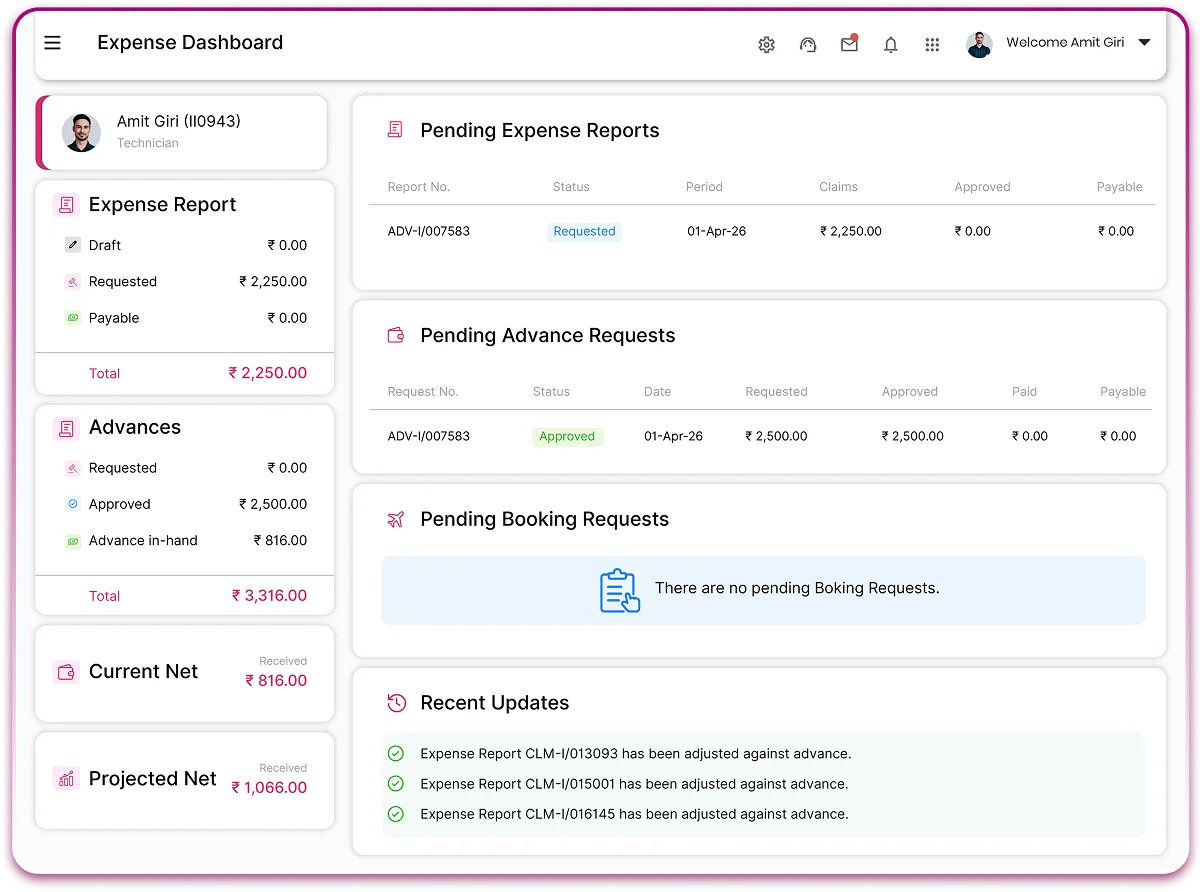Open advance request ADV-I/007583 in Pending Advance Requests

click(x=428, y=436)
